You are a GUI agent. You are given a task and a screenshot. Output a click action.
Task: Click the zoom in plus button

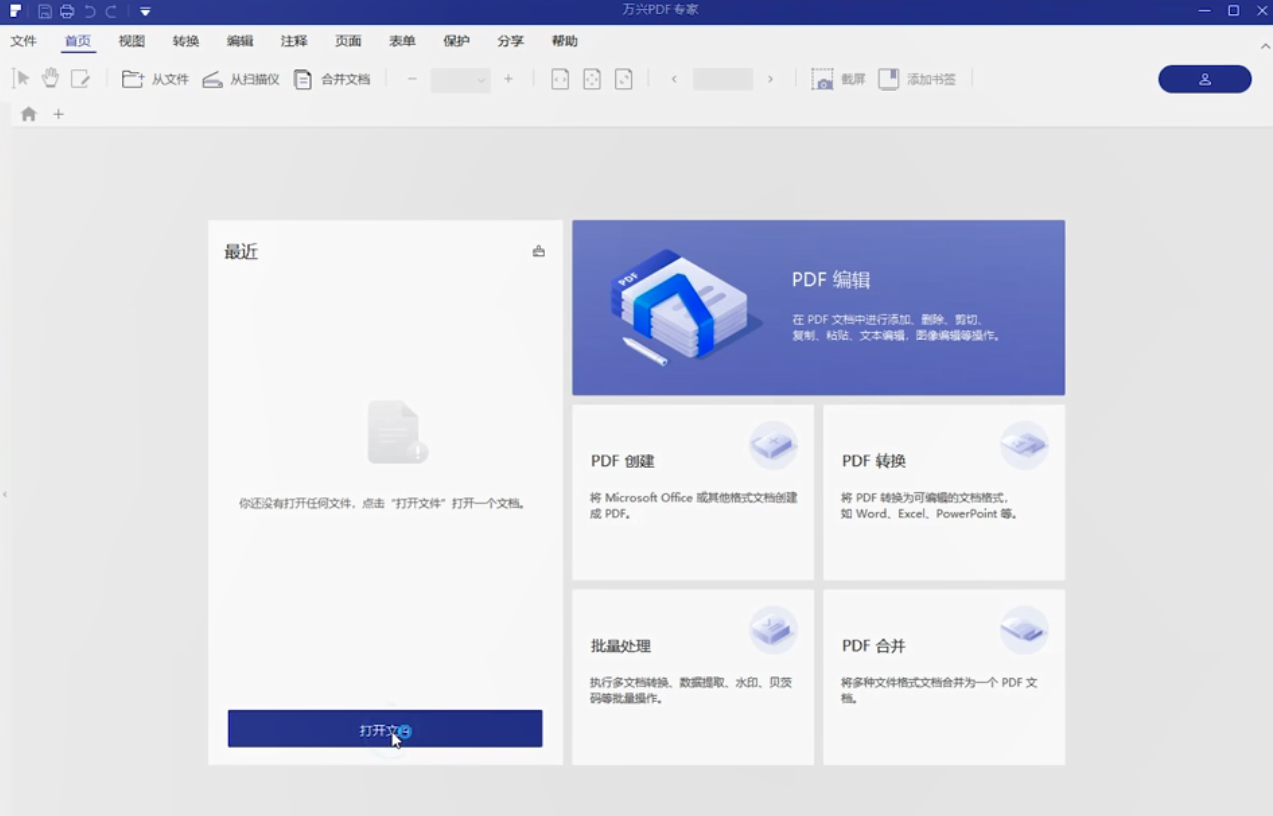[x=508, y=79]
